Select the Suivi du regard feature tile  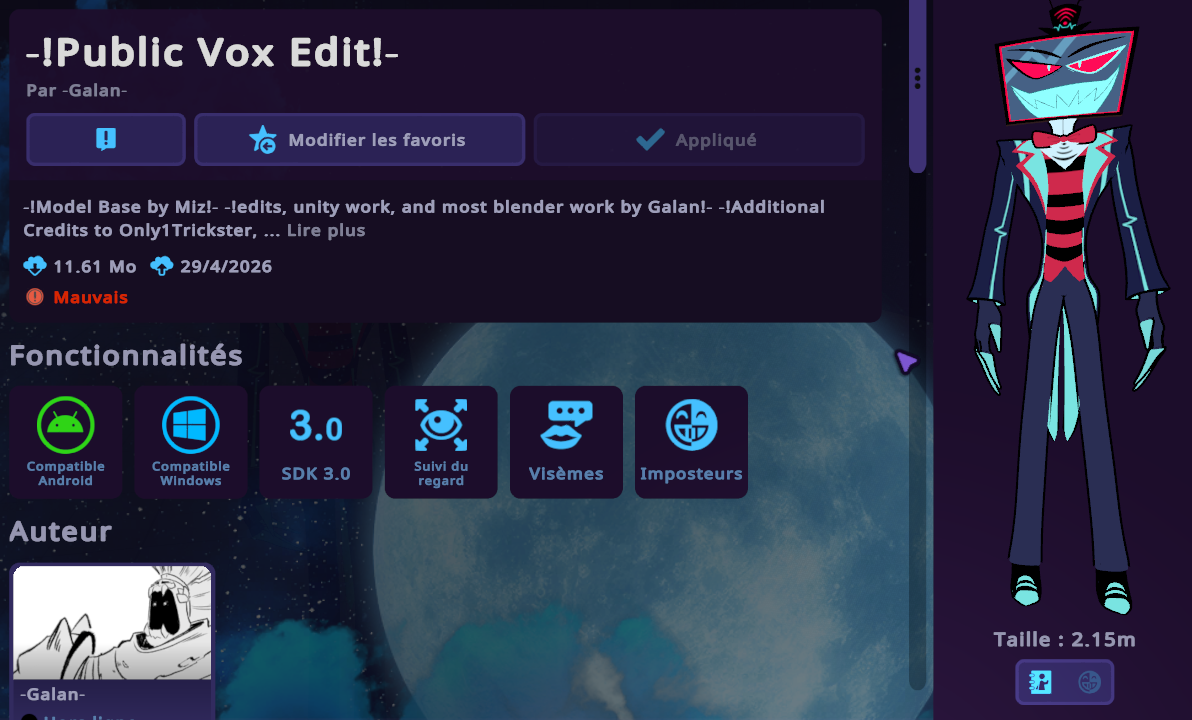tap(441, 442)
